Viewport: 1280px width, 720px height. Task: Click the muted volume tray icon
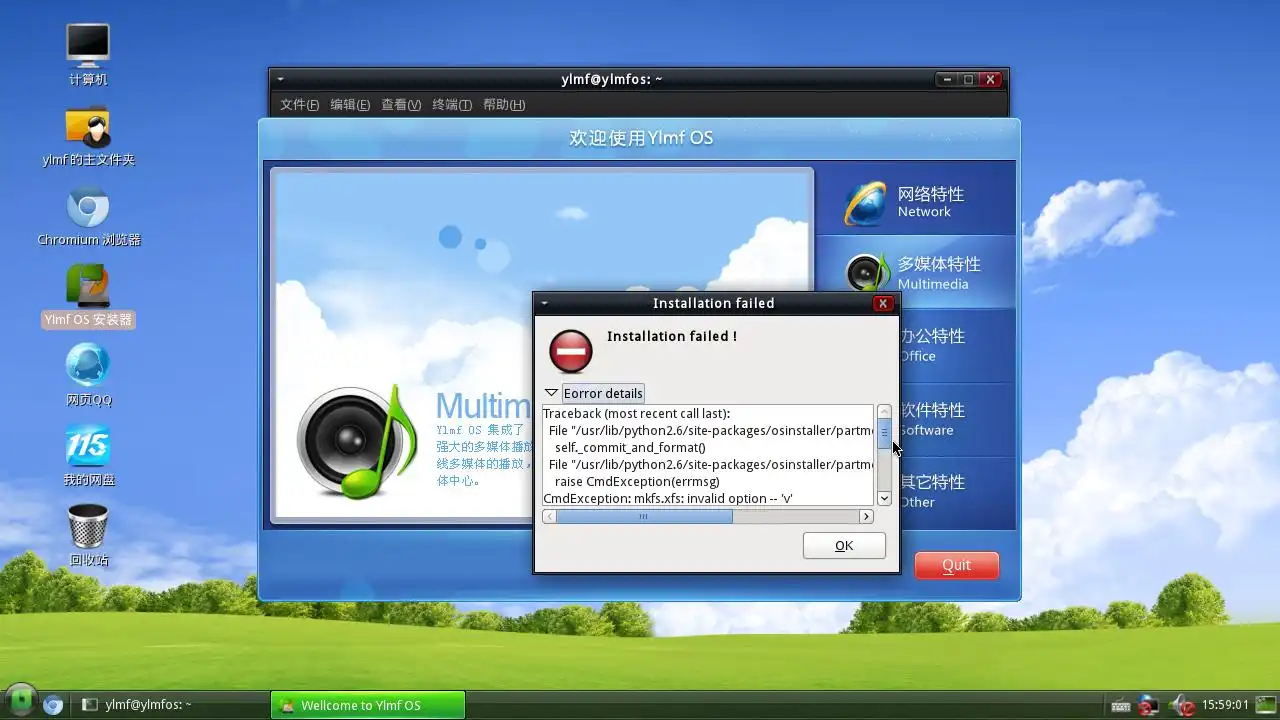[x=1182, y=705]
